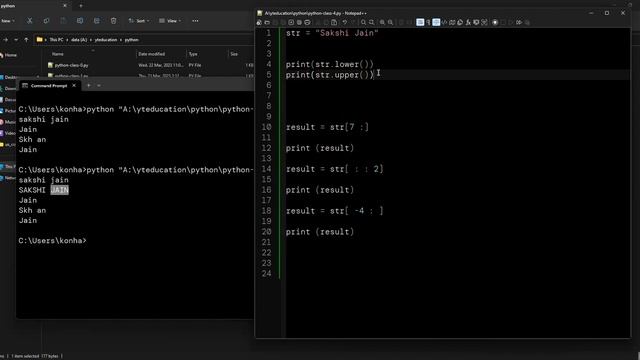Click the Share icon in File Explorer toolbar
This screenshot has width=640, height=360.
click(96, 20)
